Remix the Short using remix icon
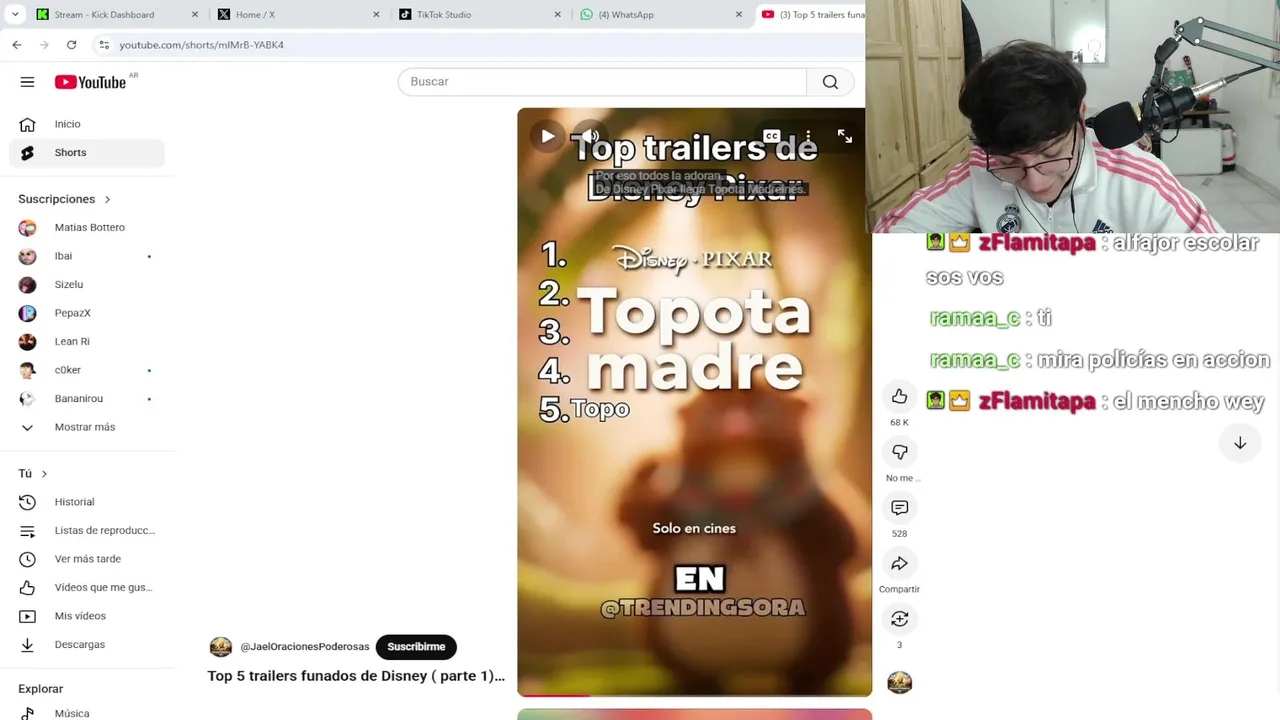Viewport: 1280px width, 720px height. click(899, 619)
